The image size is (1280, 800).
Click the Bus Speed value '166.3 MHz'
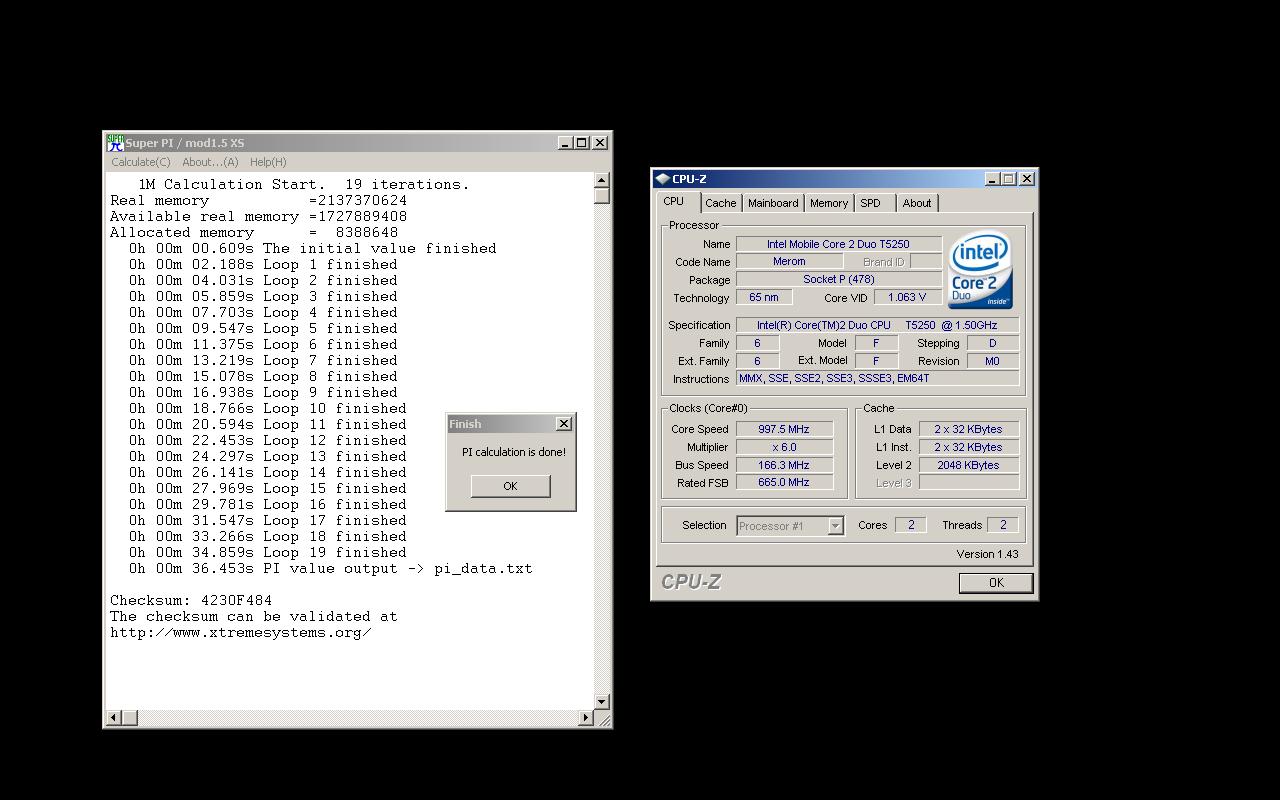[784, 465]
